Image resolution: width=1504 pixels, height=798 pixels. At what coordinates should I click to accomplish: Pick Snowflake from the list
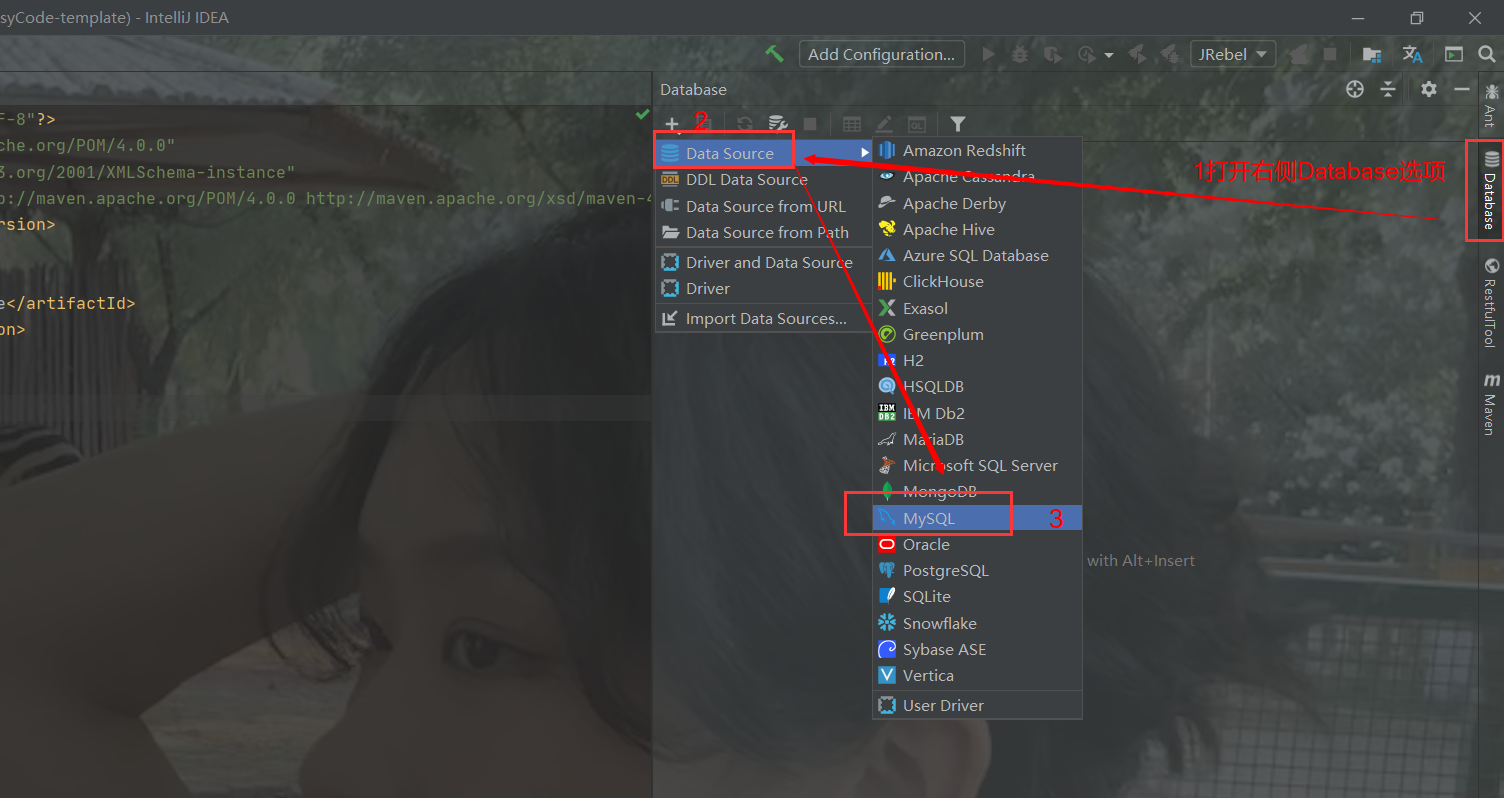click(977, 623)
